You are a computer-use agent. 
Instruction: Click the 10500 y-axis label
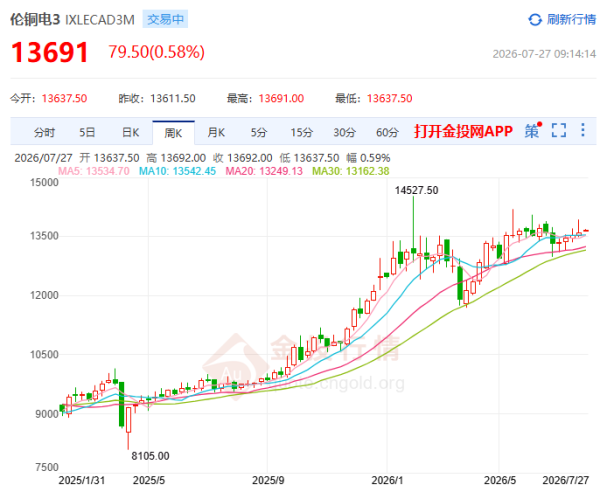pos(44,354)
